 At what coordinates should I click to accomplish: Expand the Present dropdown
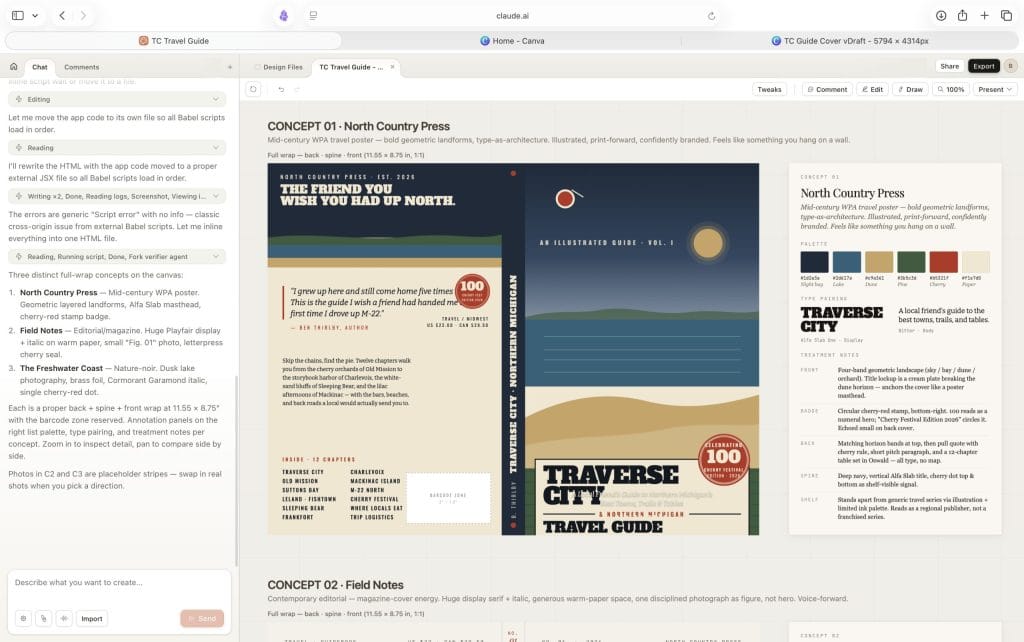point(995,89)
